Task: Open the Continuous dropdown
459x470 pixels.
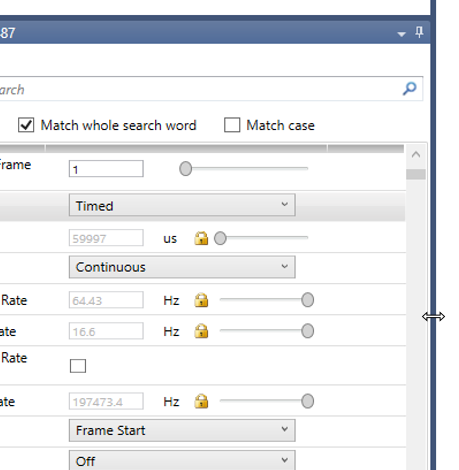Action: pyautogui.click(x=182, y=267)
